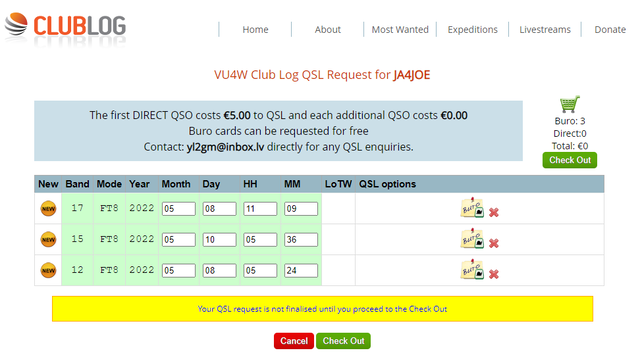The width and height of the screenshot is (640, 361).
Task: Click the bottom Check Out button
Action: [343, 341]
